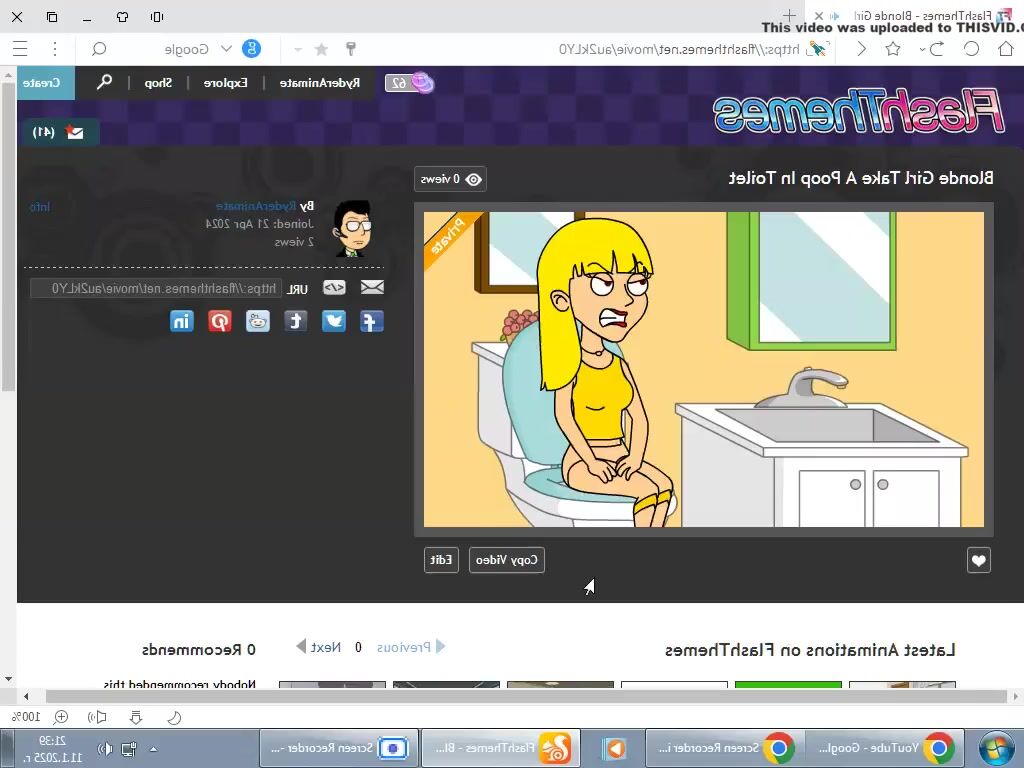Click the horizontal page scrollbar thumb
The image size is (1024, 768).
(x=526, y=696)
